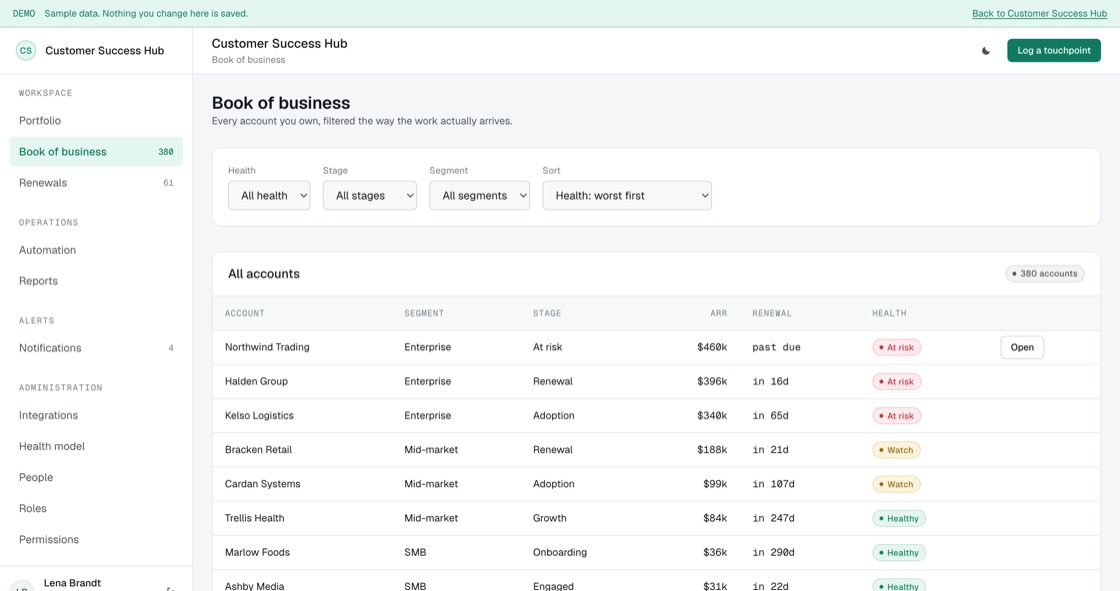Open Automation page
Screen dimensions: 1120x591
click(x=96, y=250)
